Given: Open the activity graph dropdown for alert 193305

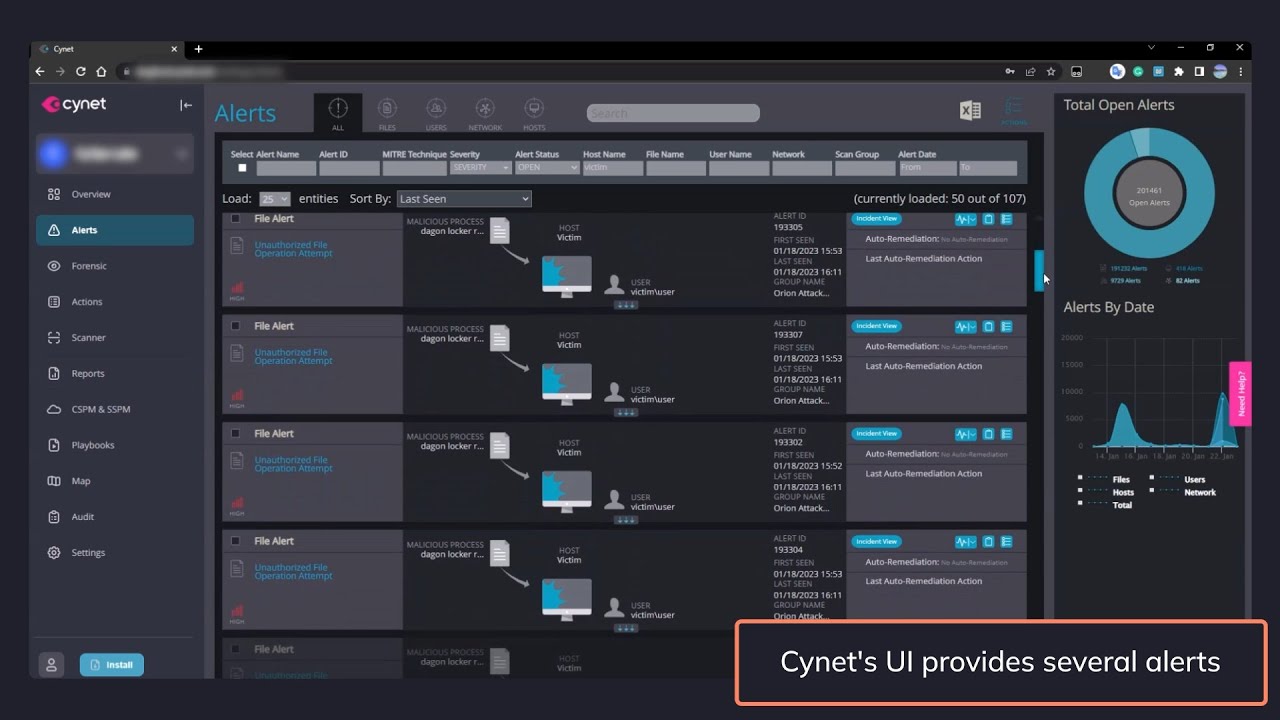Looking at the screenshot, I should (x=966, y=219).
